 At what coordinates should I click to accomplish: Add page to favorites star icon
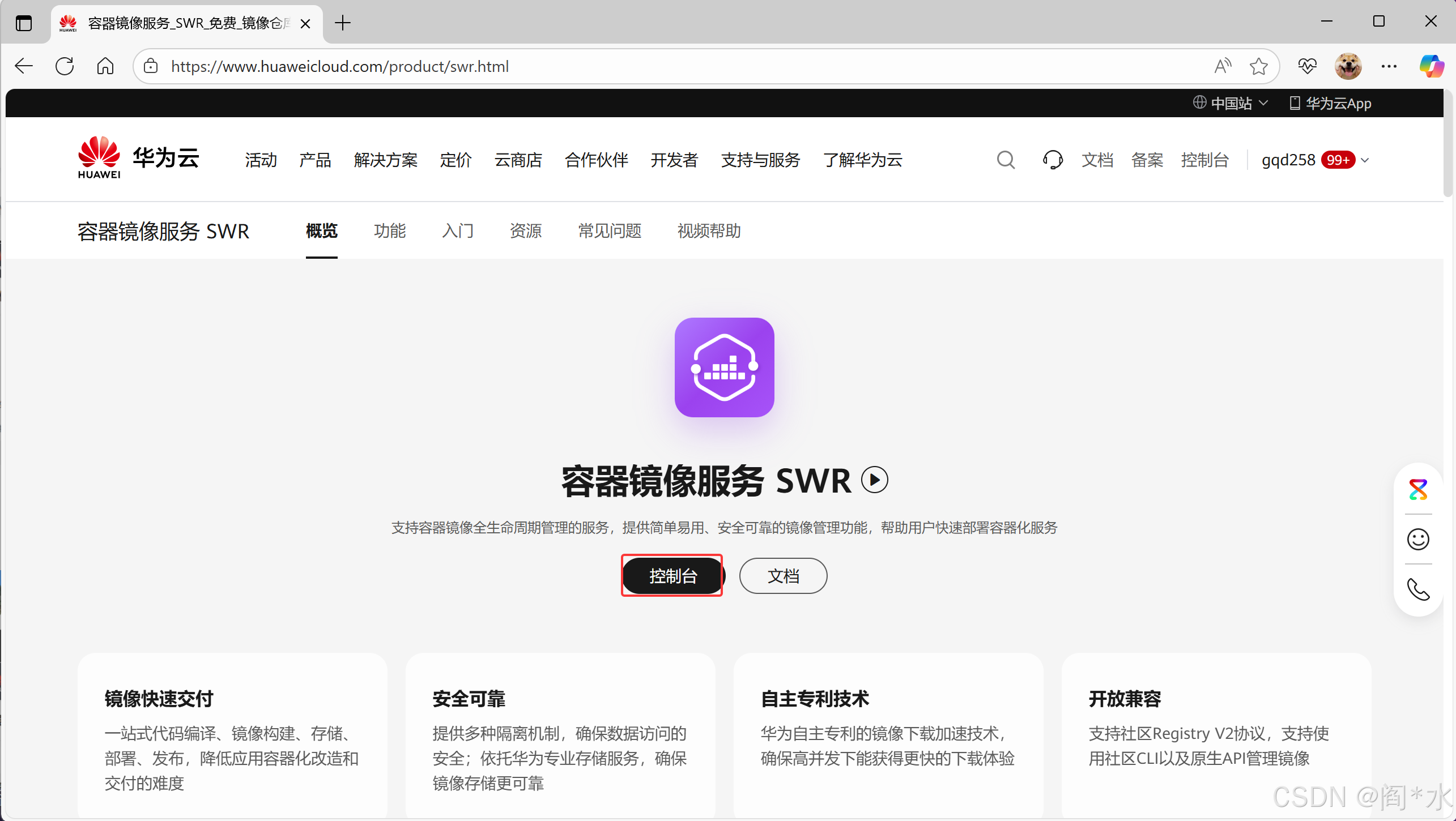(1258, 66)
